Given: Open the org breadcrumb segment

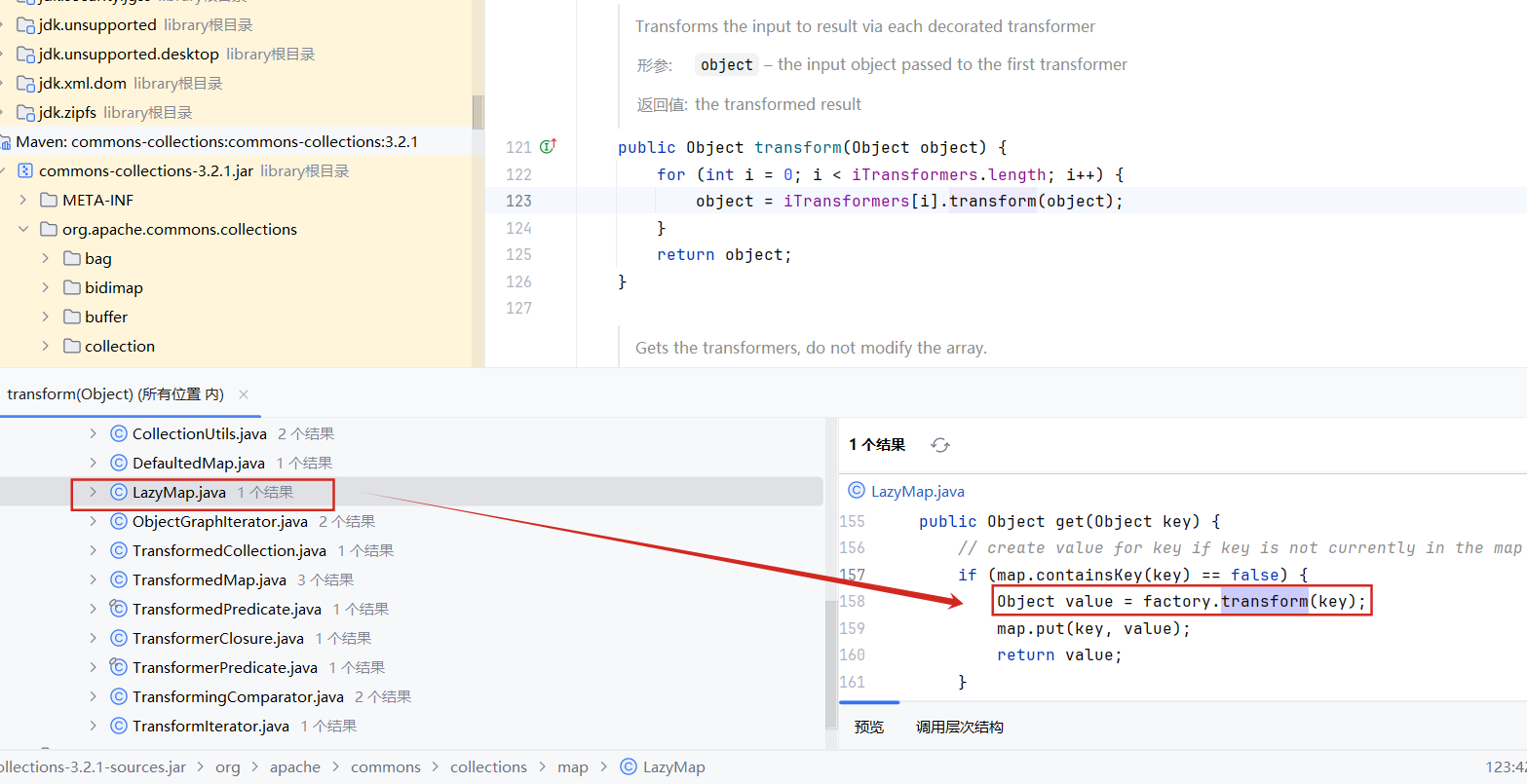Looking at the screenshot, I should click(x=228, y=766).
